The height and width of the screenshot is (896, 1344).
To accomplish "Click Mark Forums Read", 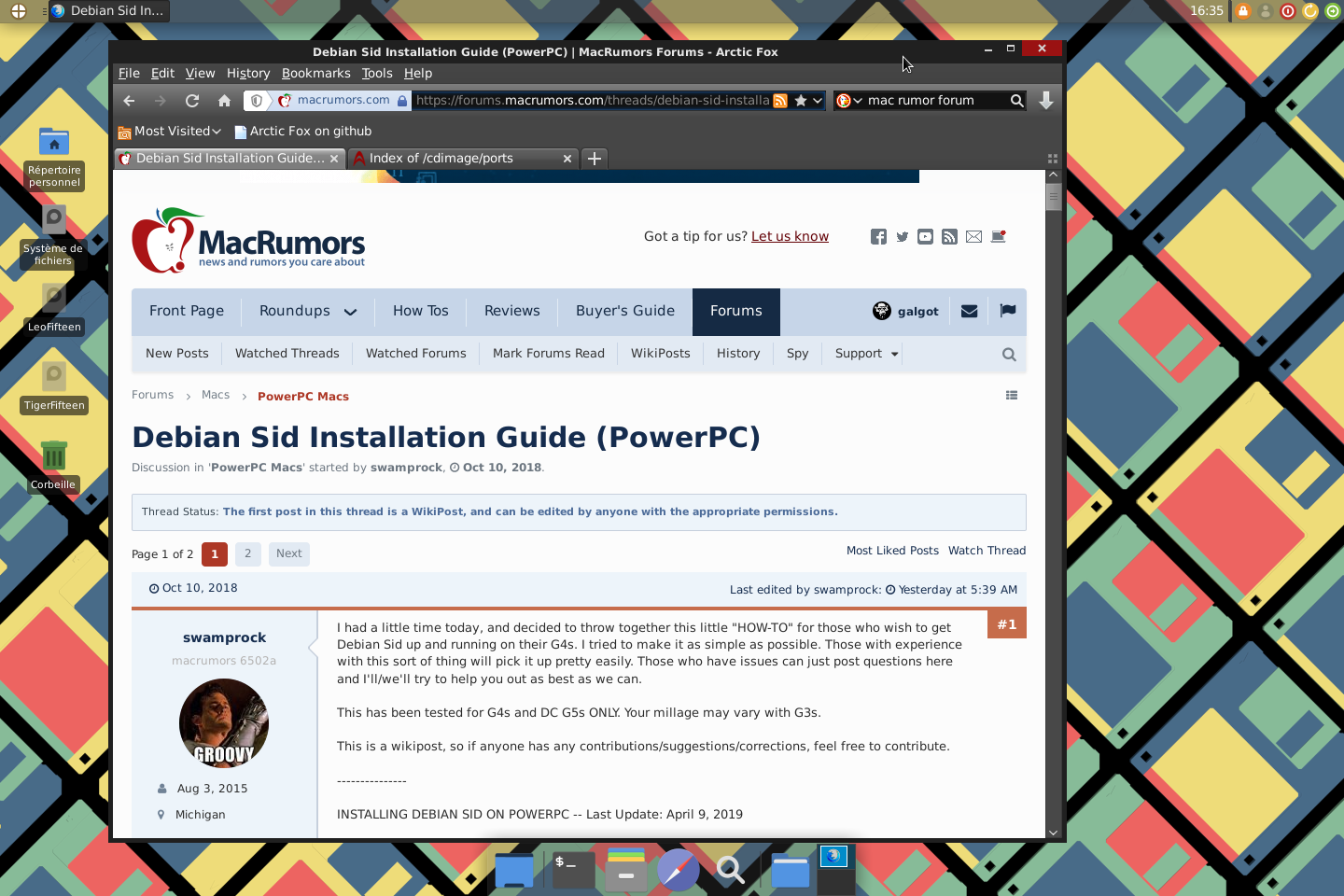I will click(x=549, y=354).
